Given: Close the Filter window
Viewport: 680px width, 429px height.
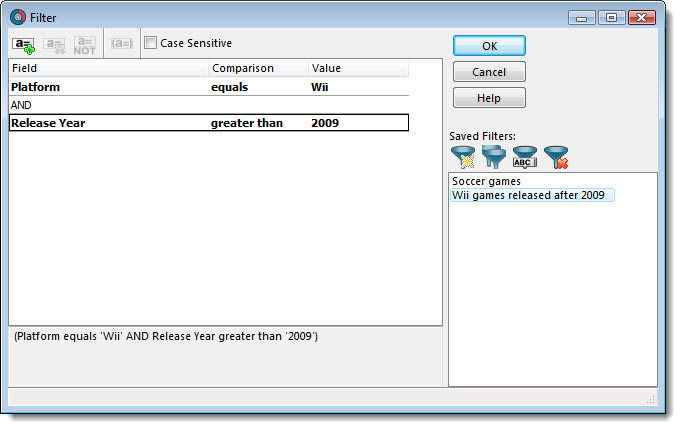Looking at the screenshot, I should tap(642, 18).
